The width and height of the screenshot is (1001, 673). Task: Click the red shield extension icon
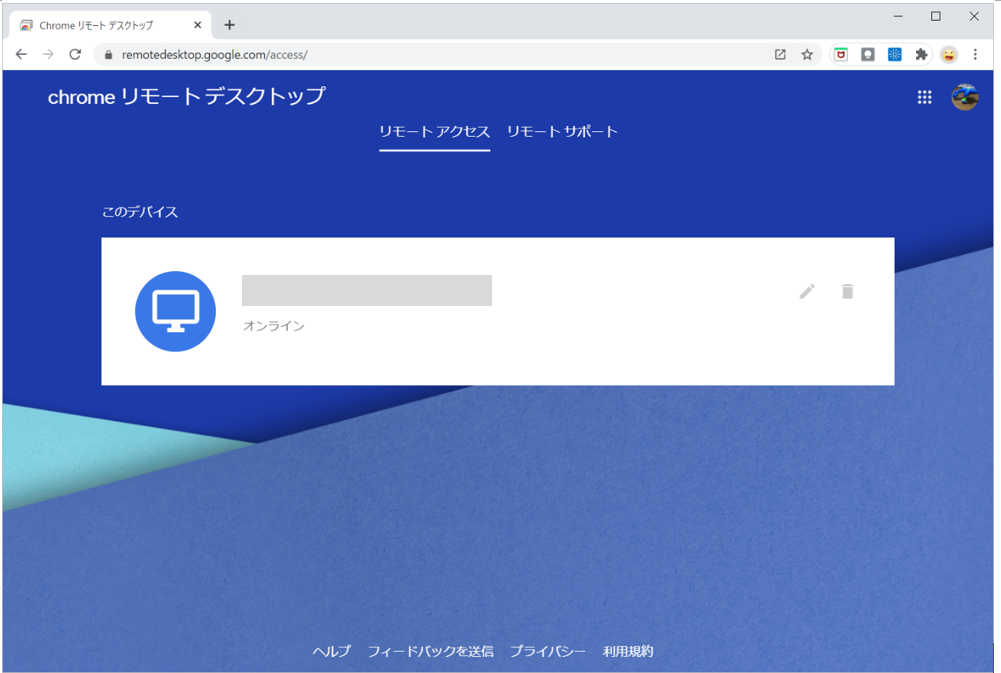pyautogui.click(x=841, y=55)
